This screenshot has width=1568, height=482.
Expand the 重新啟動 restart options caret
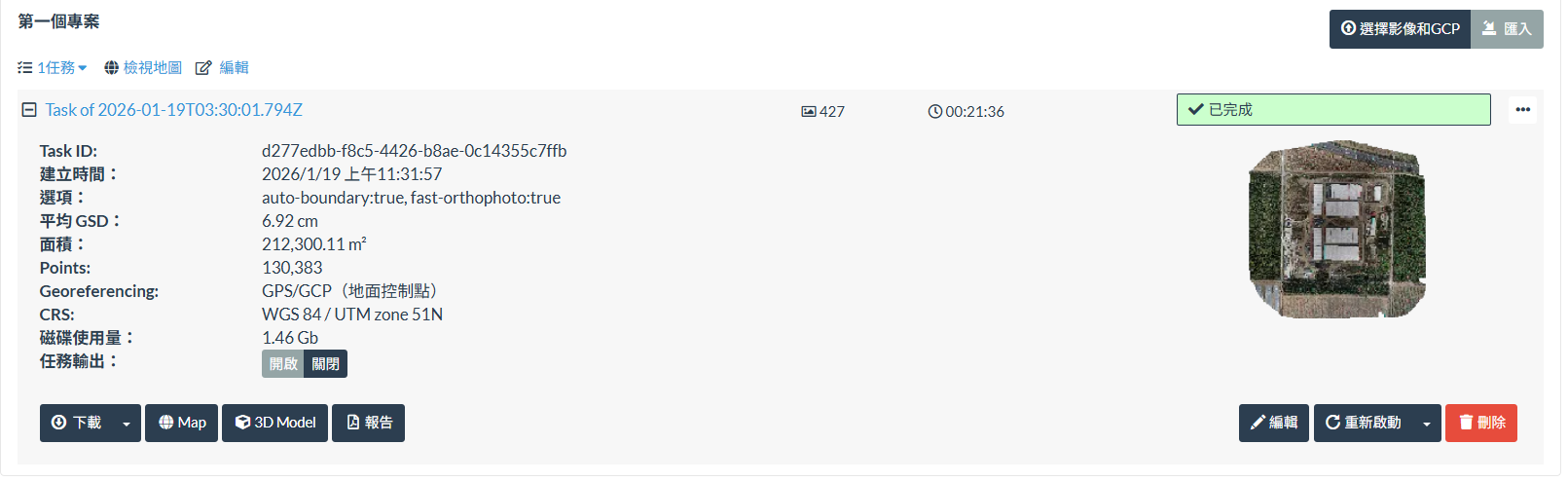(1427, 424)
